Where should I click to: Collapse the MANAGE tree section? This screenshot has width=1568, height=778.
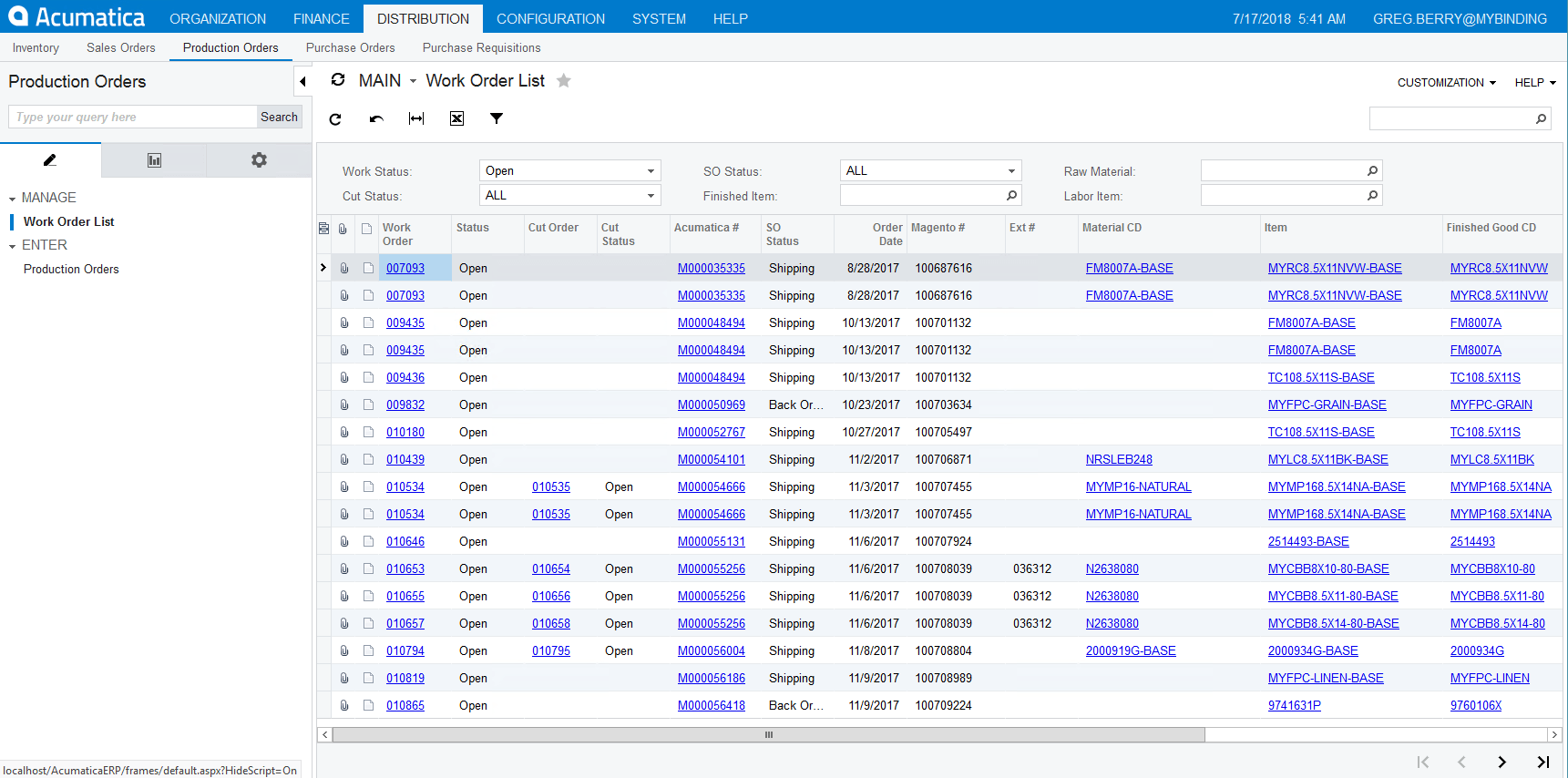[12, 199]
